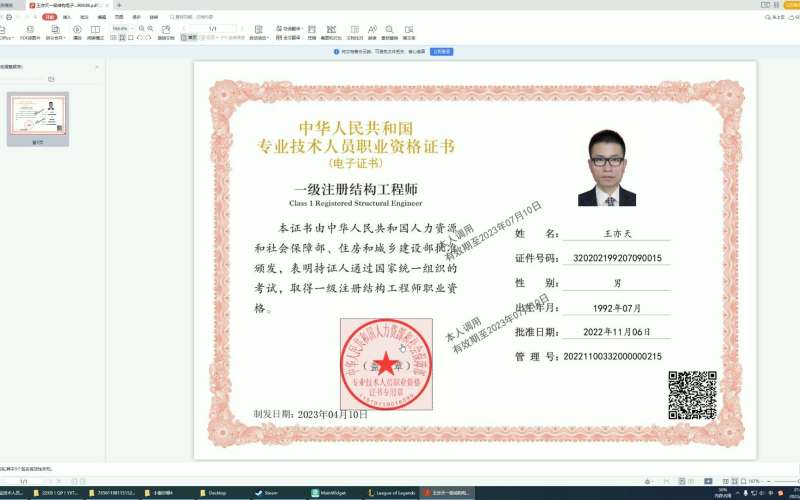Screen dimensions: 800x500
Task: Switch to the Insert ribbon tab
Action: pyautogui.click(x=67, y=17)
